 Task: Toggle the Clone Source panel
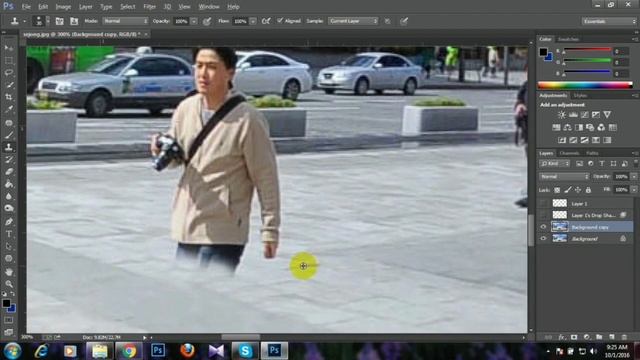pyautogui.click(x=73, y=21)
